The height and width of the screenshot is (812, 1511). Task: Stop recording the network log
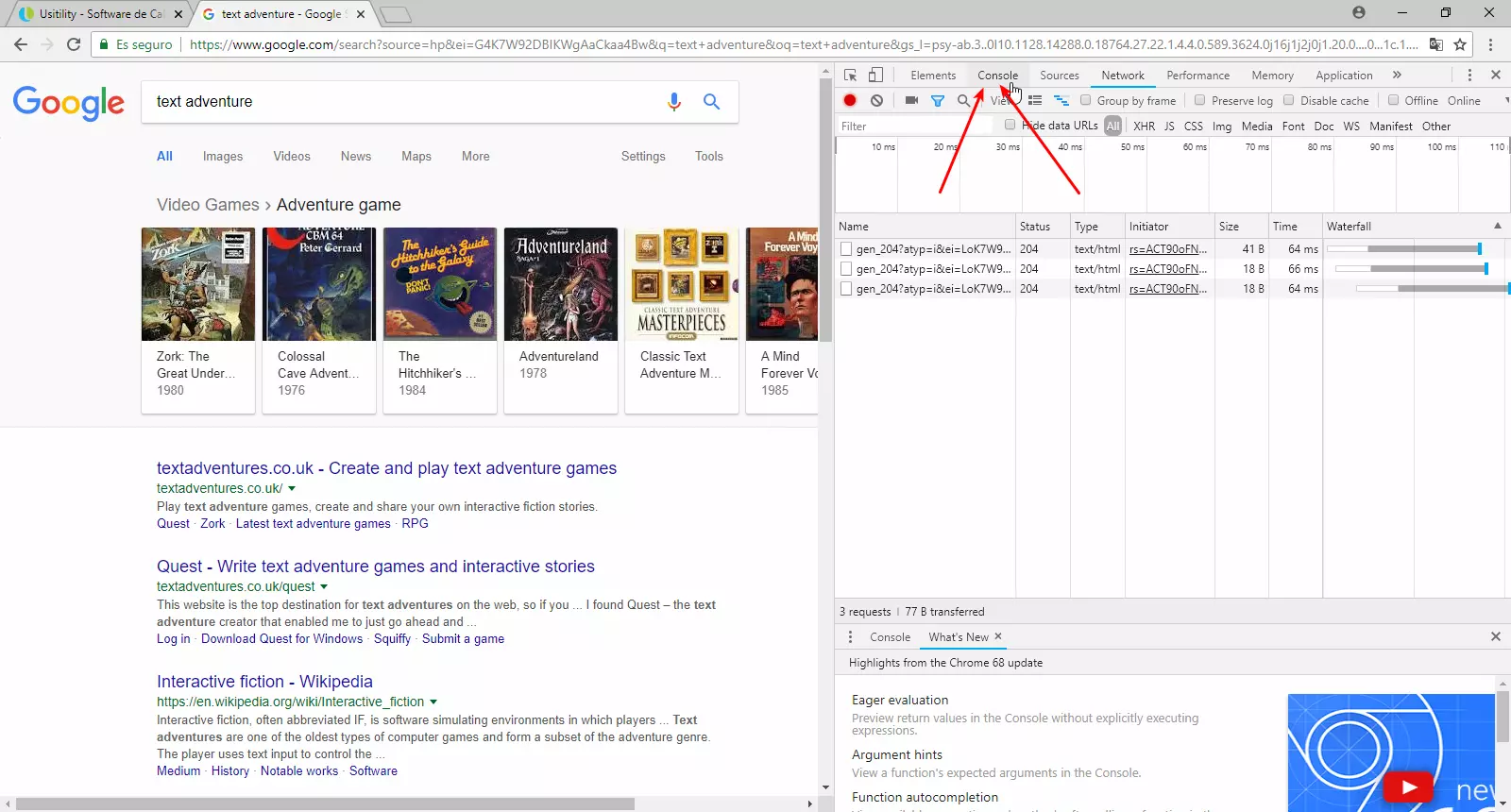850,100
